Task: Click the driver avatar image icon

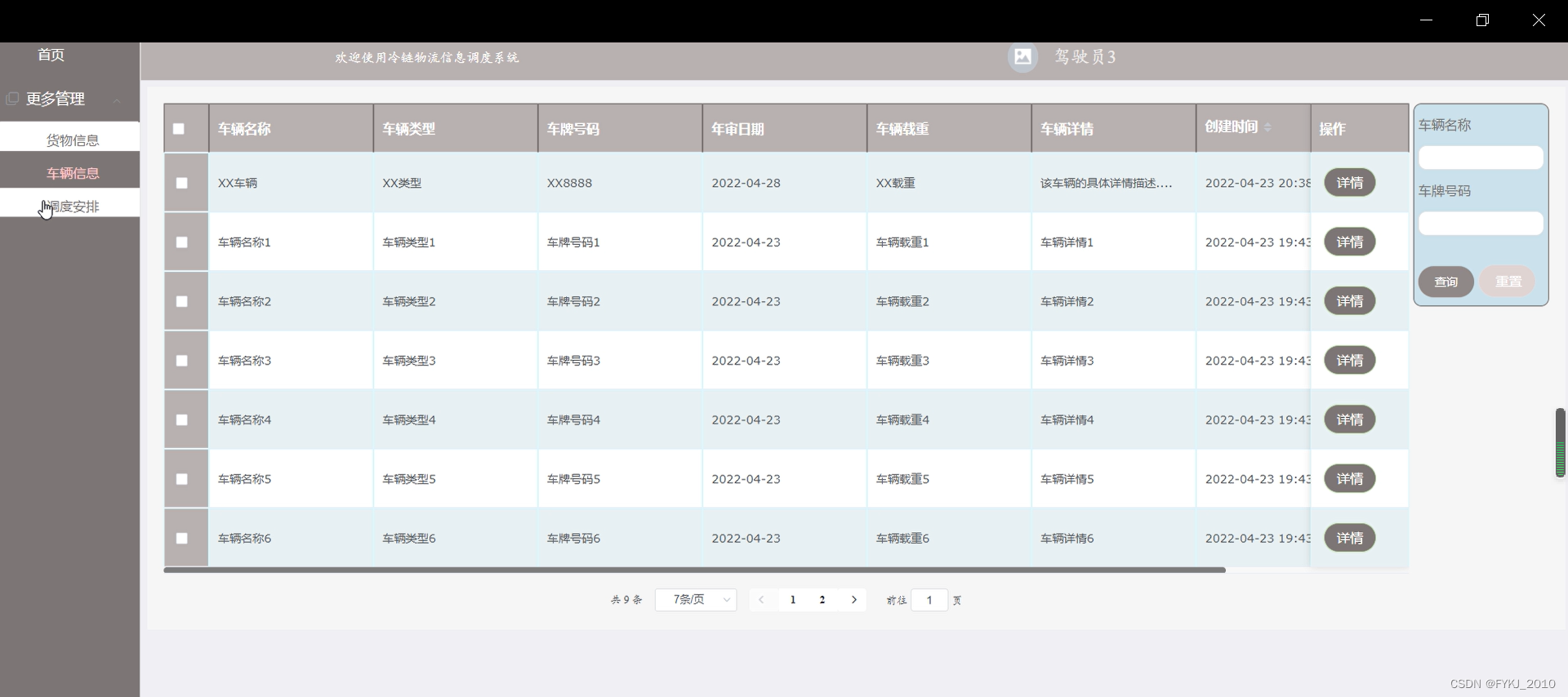Action: 1022,56
